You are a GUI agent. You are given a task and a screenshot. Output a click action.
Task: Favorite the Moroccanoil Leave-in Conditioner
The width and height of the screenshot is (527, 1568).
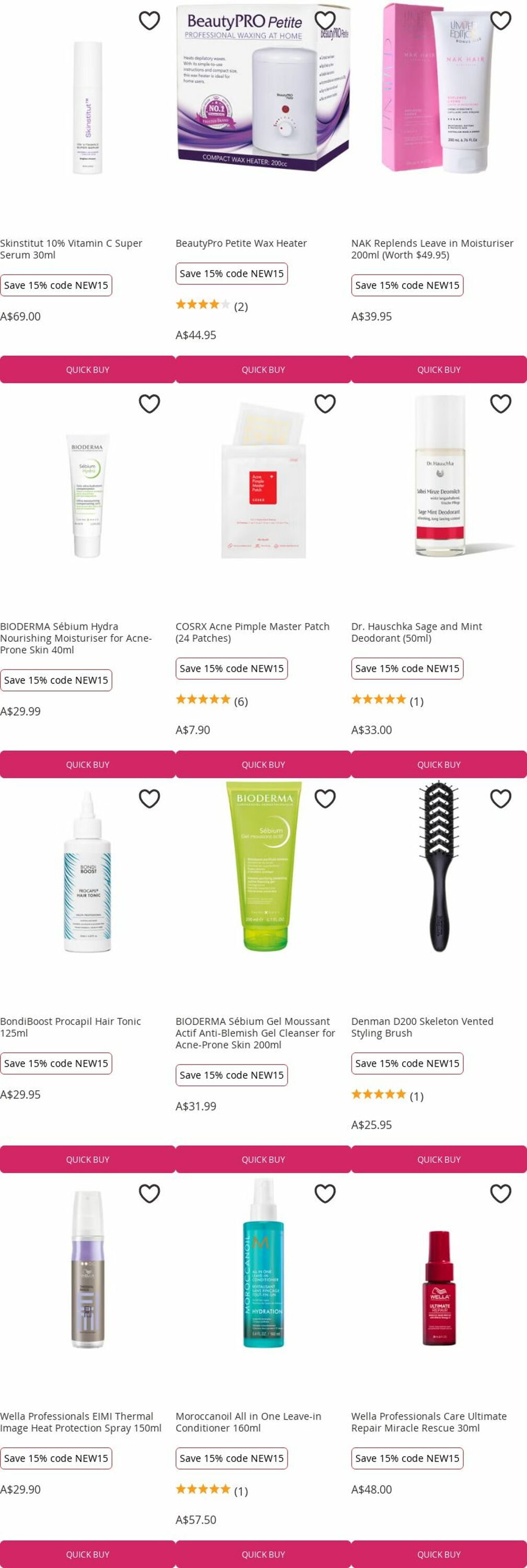(x=325, y=1194)
